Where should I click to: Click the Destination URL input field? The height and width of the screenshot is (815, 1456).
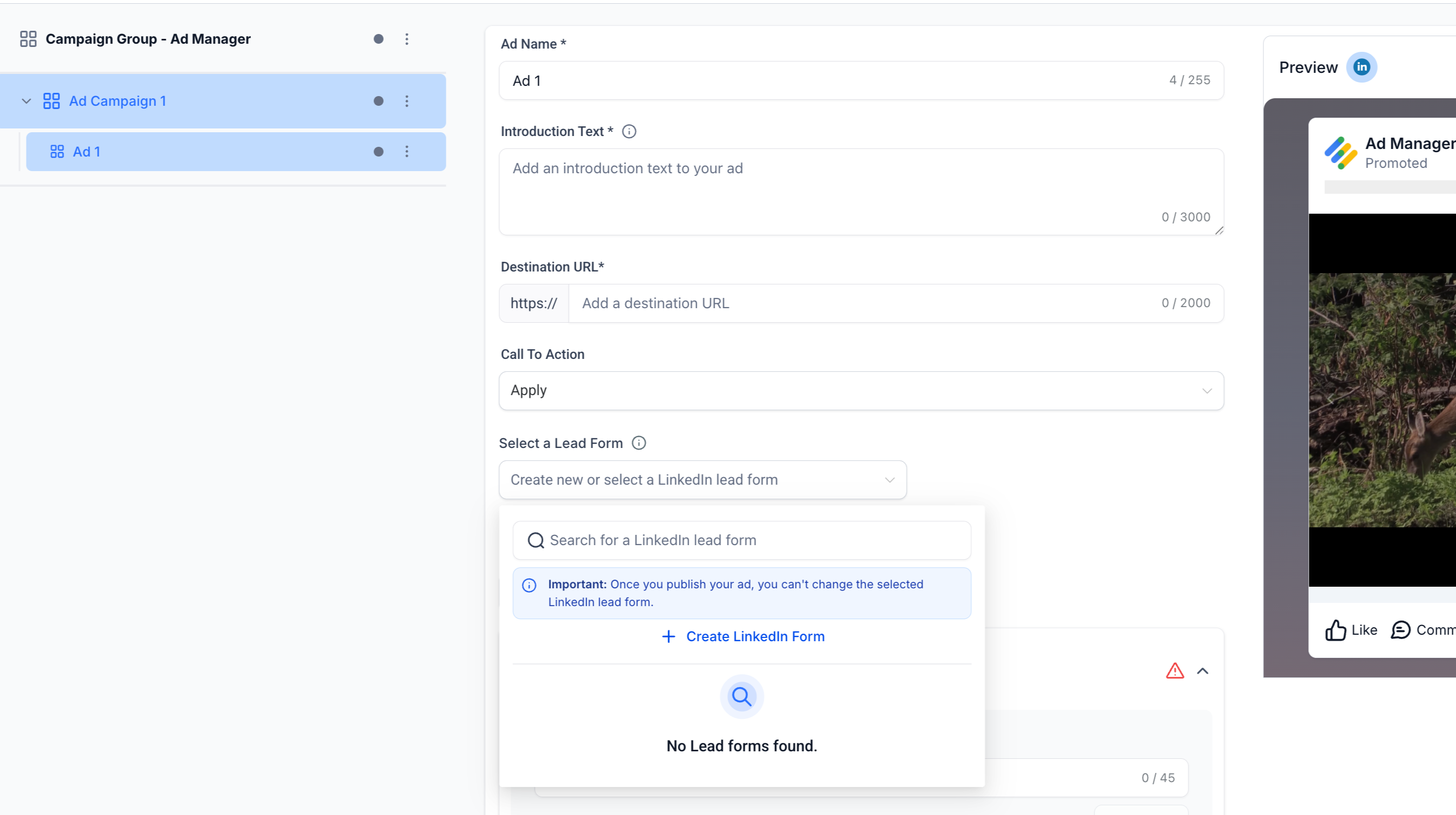coord(865,303)
